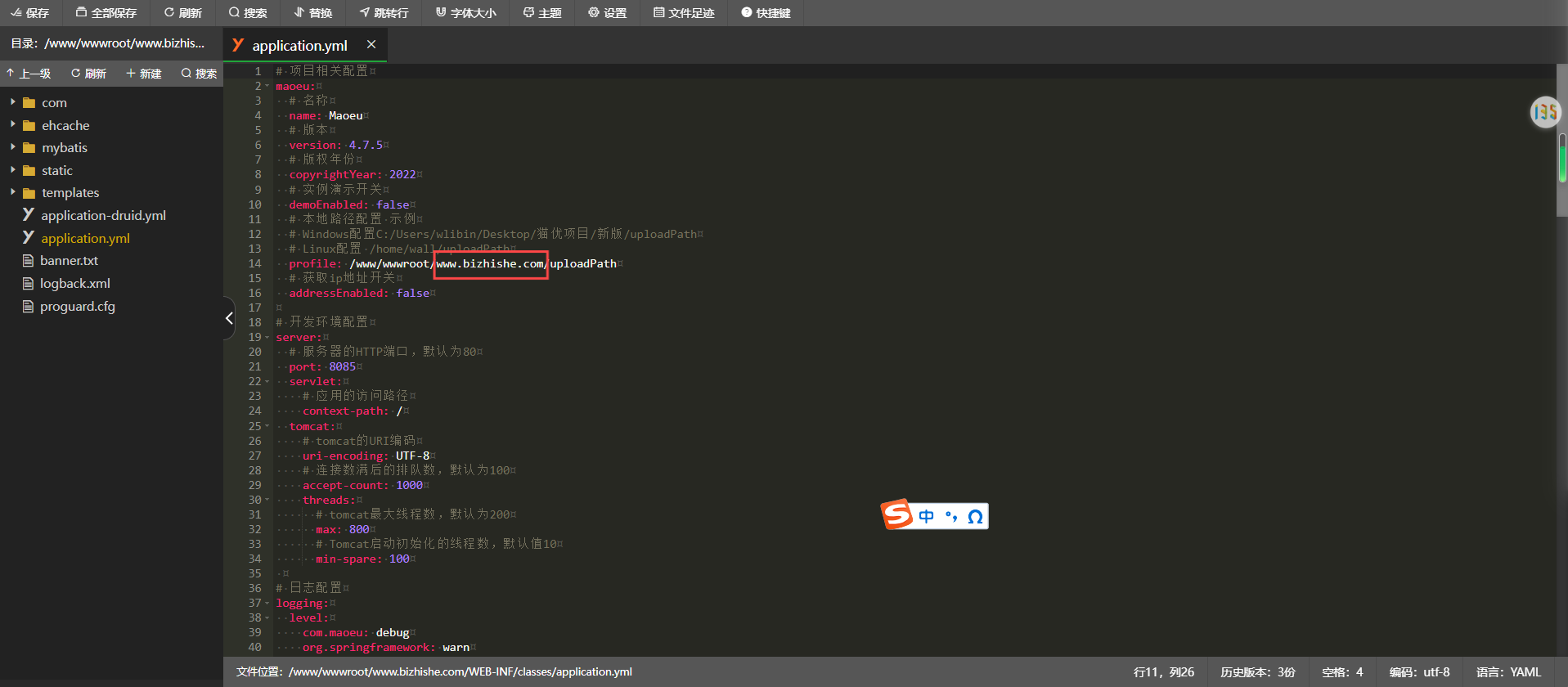This screenshot has width=1568, height=687.
Task: Create new file via 新建 button
Action: tap(143, 74)
